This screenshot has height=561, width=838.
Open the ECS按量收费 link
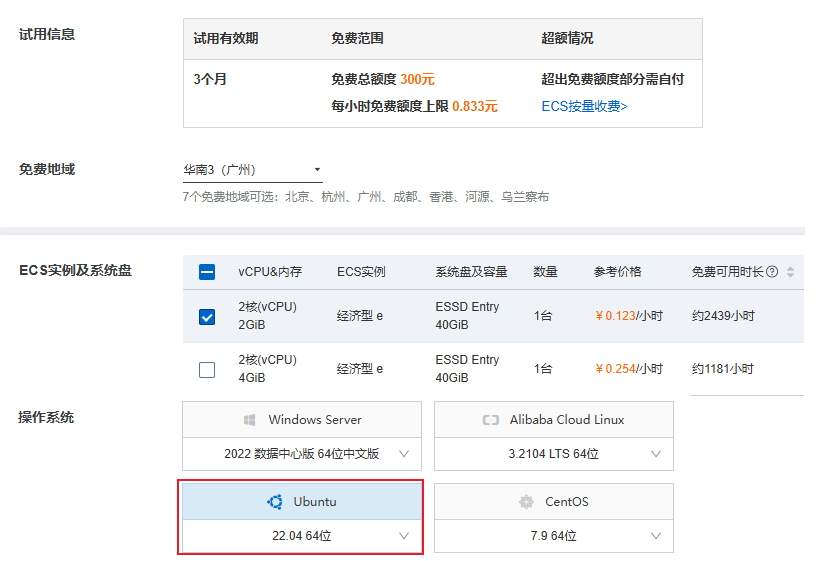[x=584, y=106]
